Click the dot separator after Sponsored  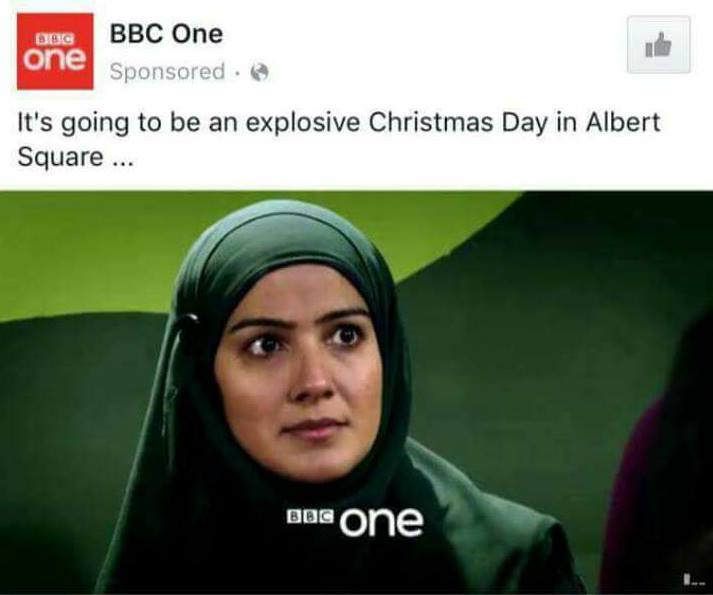coord(238,72)
